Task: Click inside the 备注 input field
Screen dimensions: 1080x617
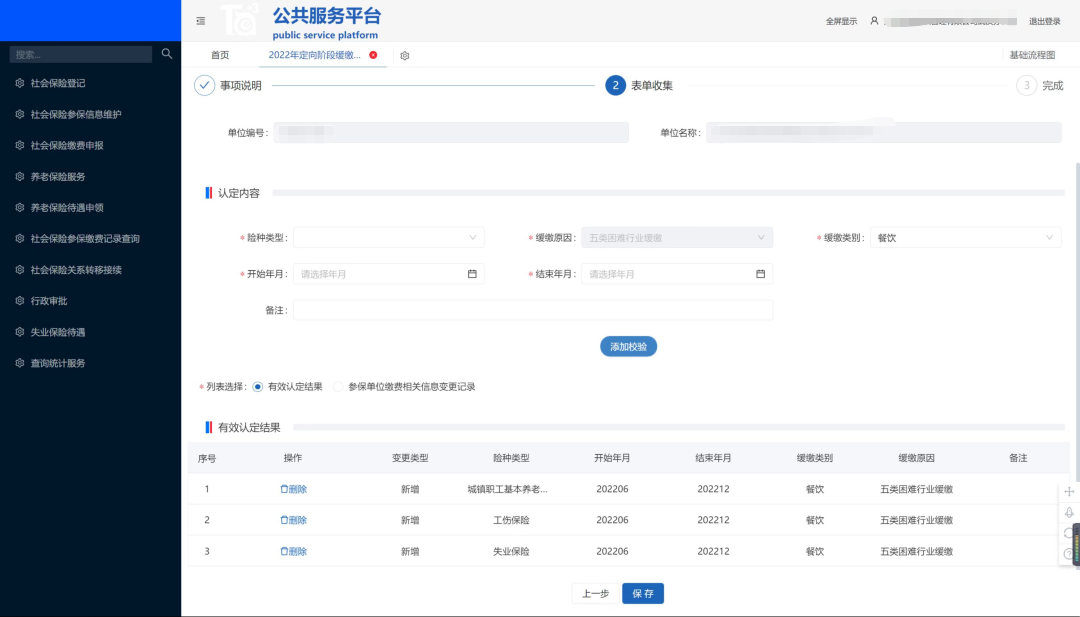Action: [x=533, y=309]
